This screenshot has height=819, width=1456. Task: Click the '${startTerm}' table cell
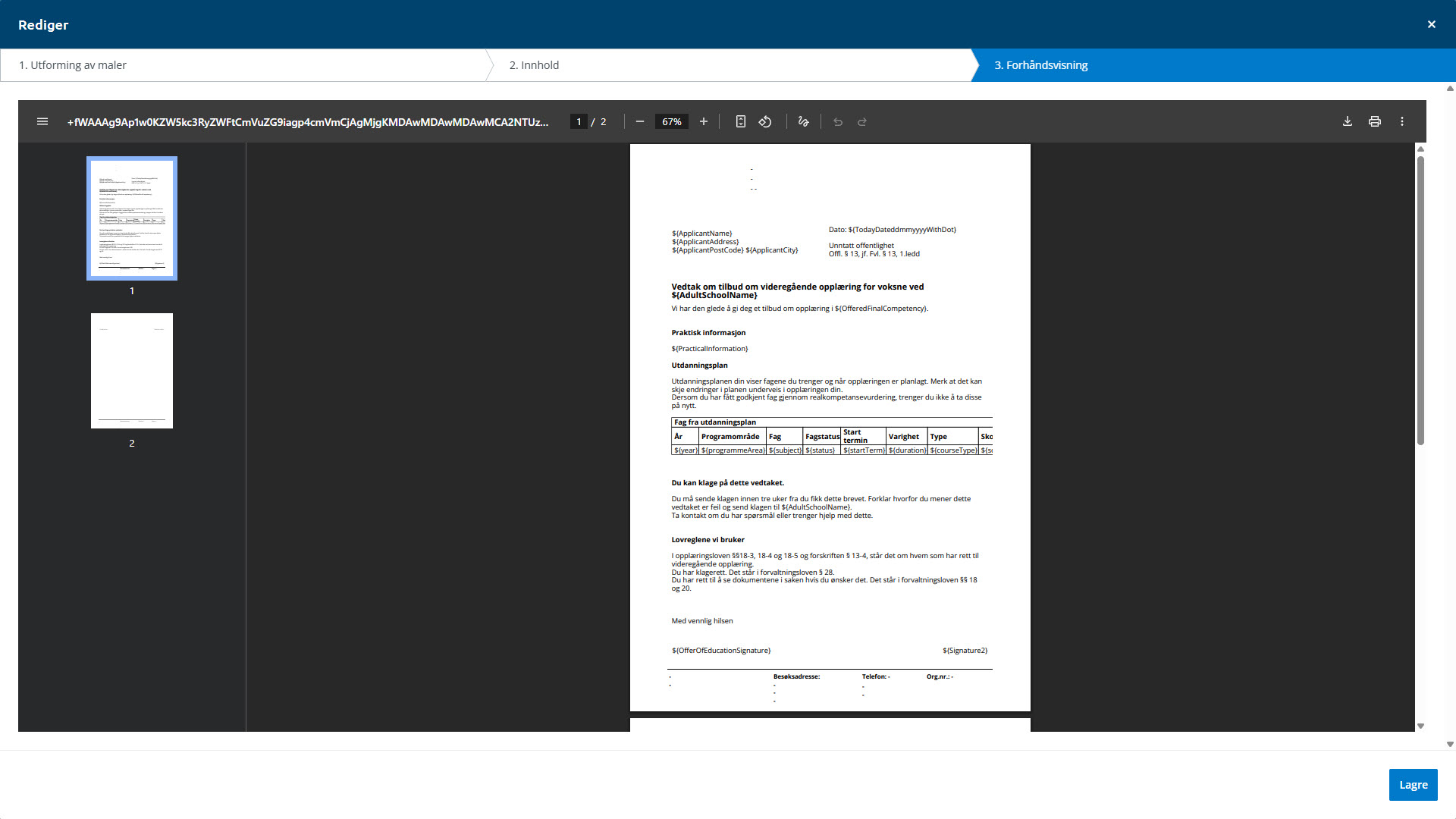[864, 450]
